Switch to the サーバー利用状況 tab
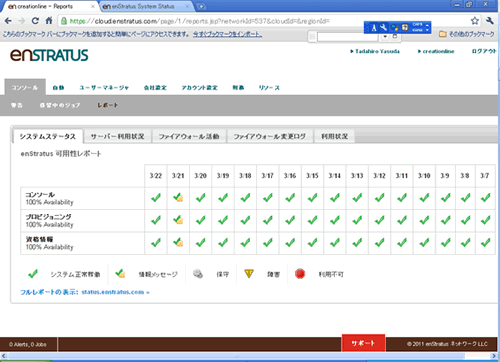This screenshot has width=500, height=362. [x=117, y=136]
